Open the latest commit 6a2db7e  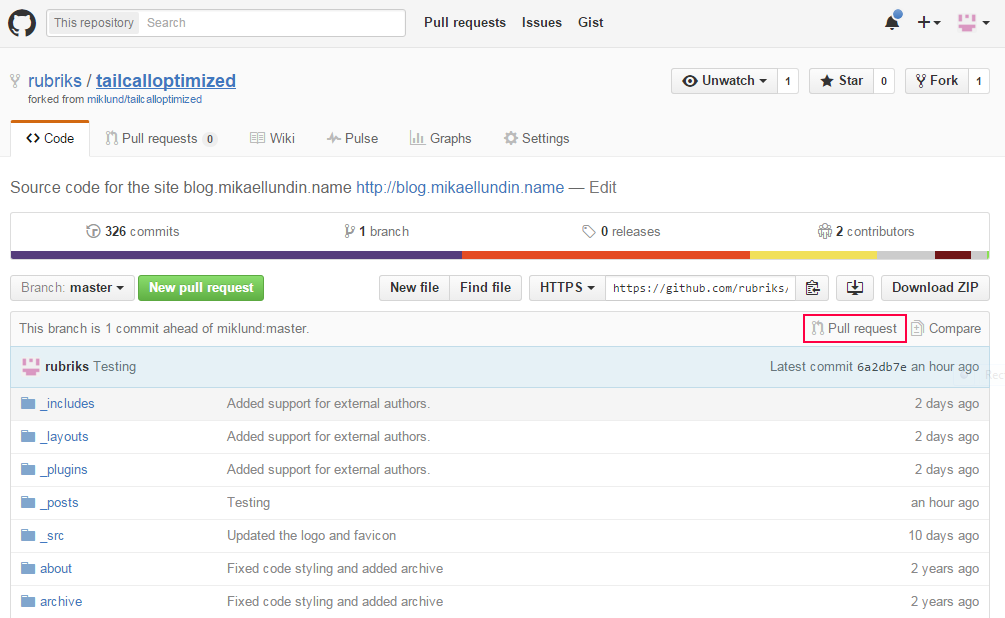[x=882, y=367]
